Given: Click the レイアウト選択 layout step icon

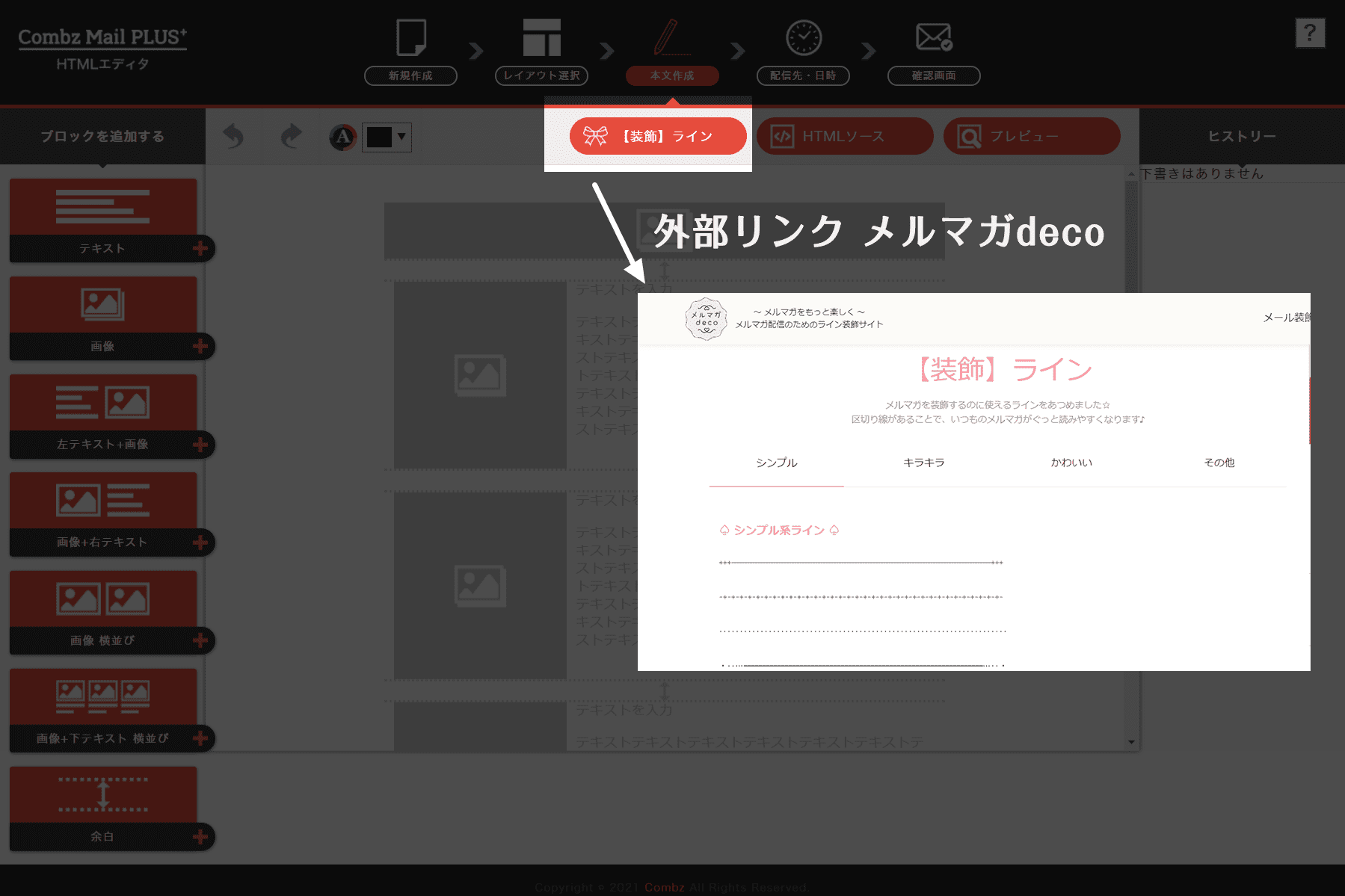Looking at the screenshot, I should tap(541, 38).
